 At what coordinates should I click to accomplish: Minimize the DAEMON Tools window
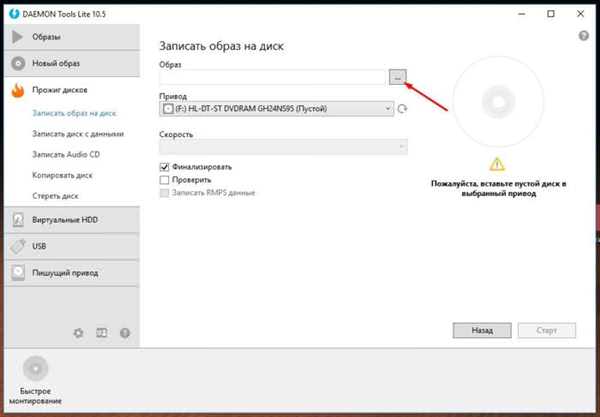click(x=522, y=14)
